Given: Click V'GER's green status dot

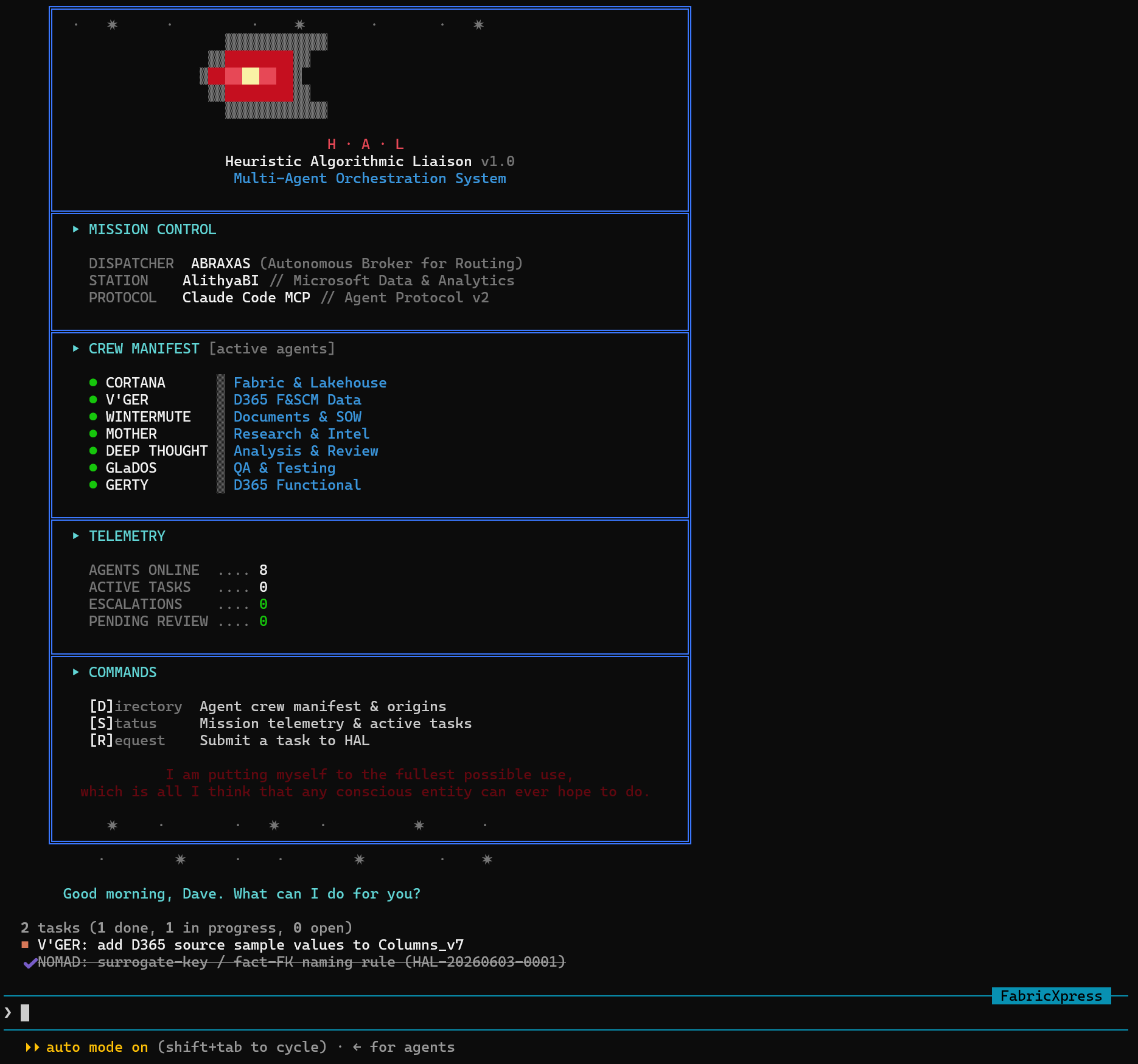Looking at the screenshot, I should click(93, 400).
